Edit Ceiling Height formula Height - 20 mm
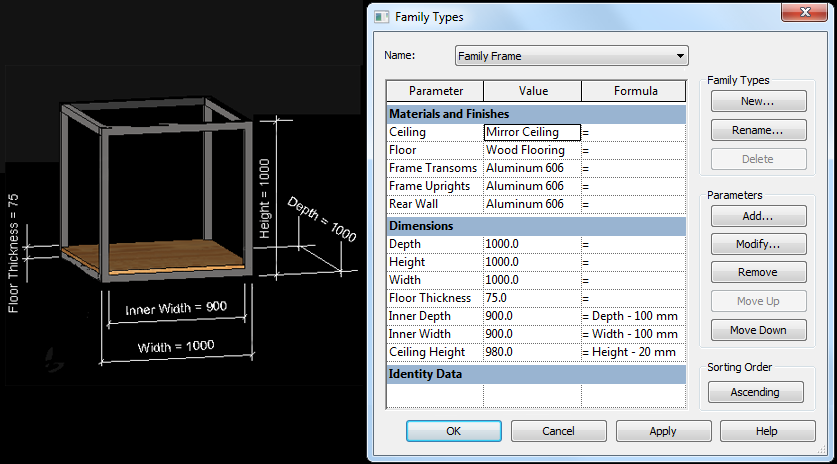This screenshot has height=464, width=837. pos(634,352)
